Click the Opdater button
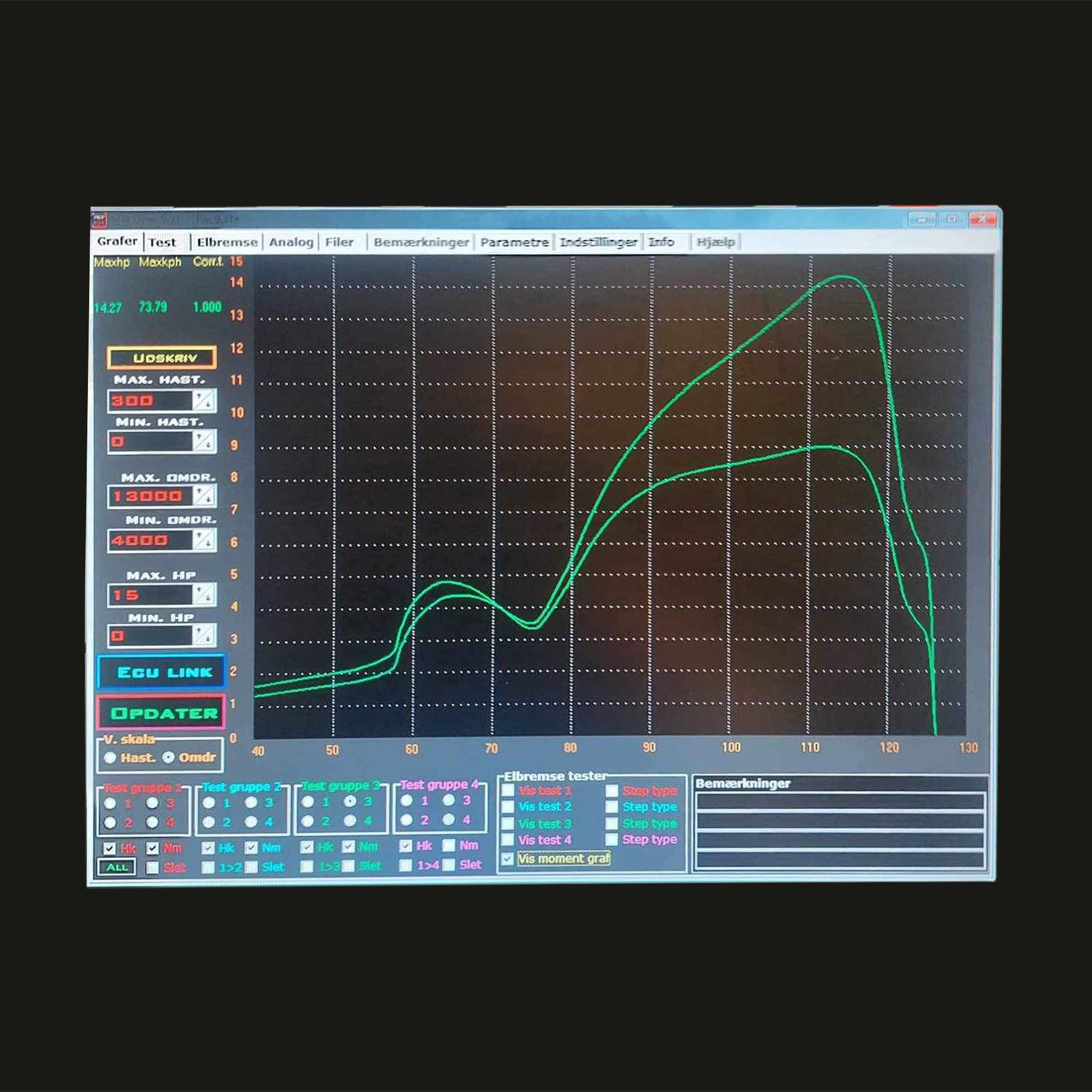Image resolution: width=1092 pixels, height=1092 pixels. (x=161, y=713)
